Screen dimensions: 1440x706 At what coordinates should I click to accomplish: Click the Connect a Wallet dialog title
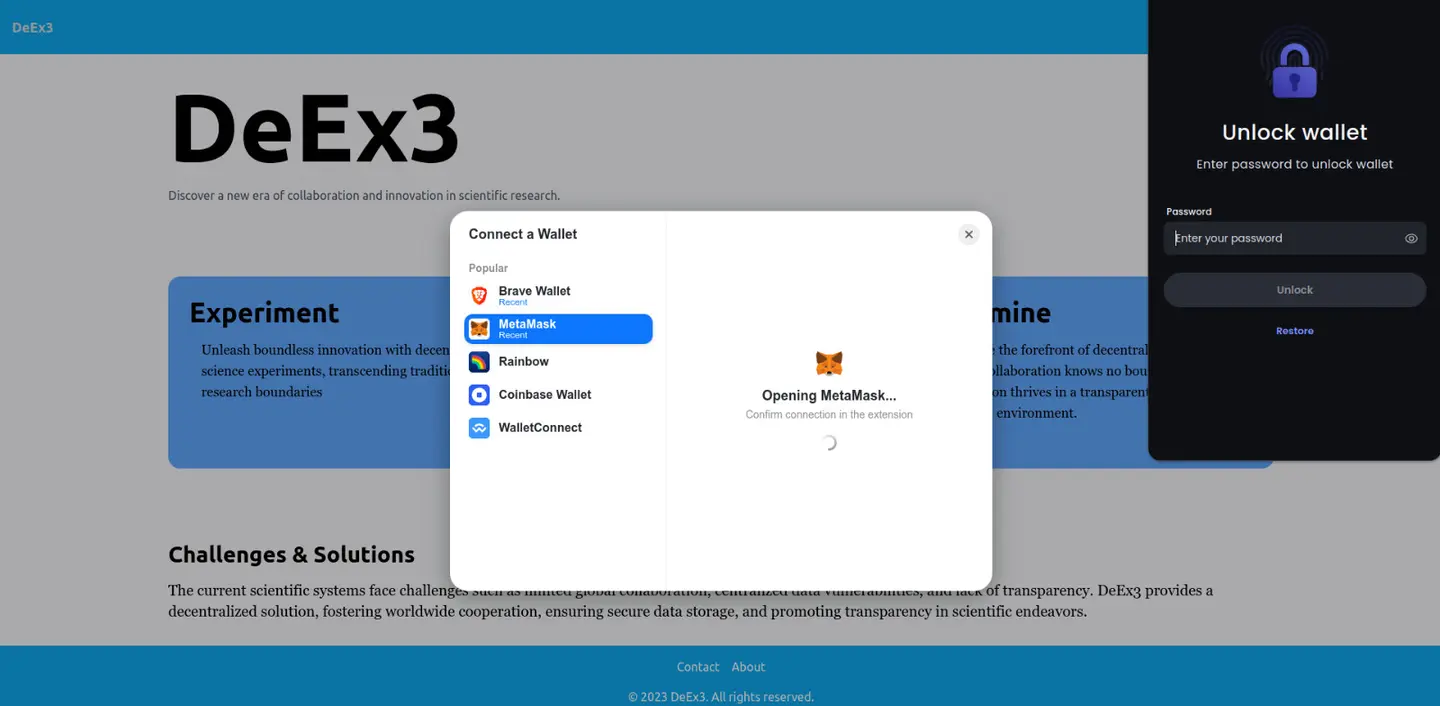click(523, 234)
